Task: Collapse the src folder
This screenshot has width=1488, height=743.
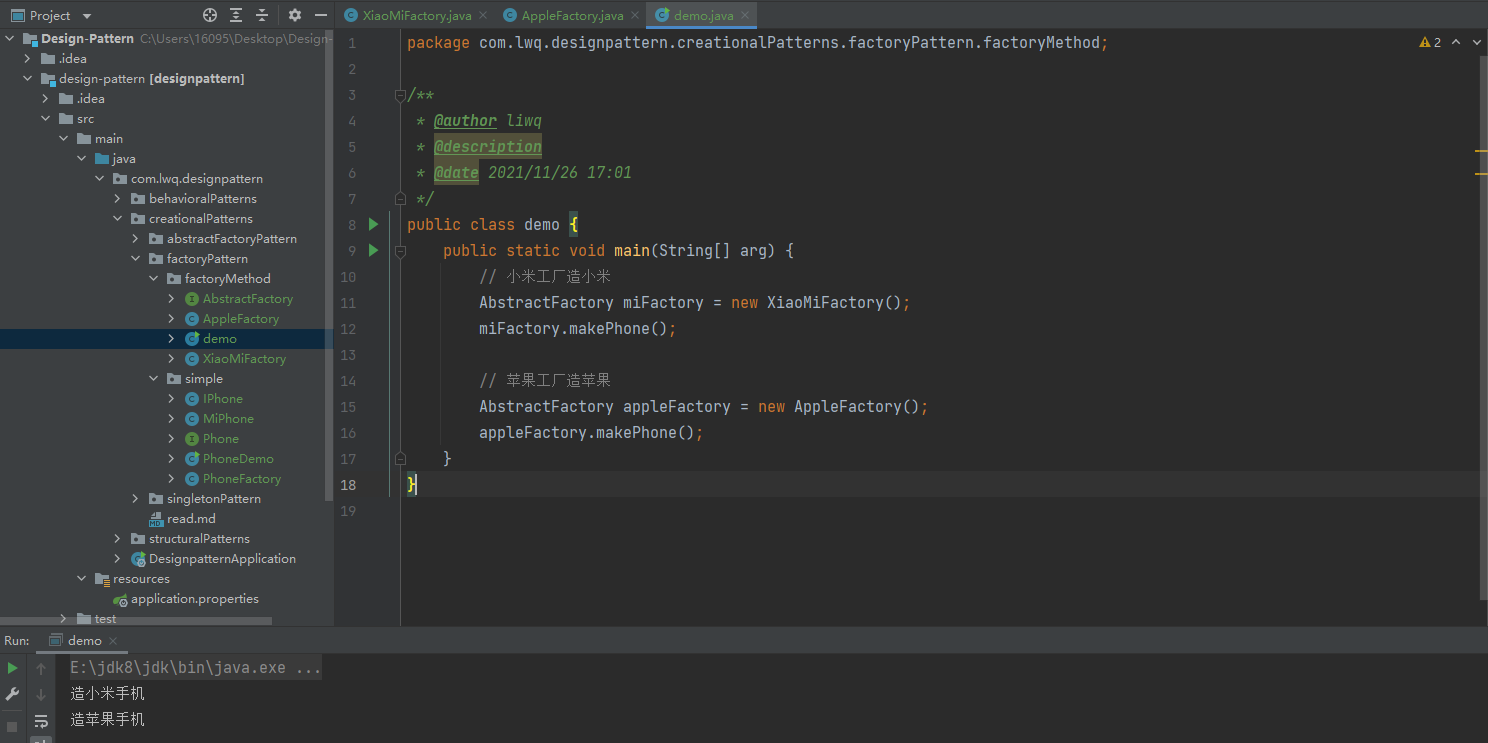Action: point(46,119)
